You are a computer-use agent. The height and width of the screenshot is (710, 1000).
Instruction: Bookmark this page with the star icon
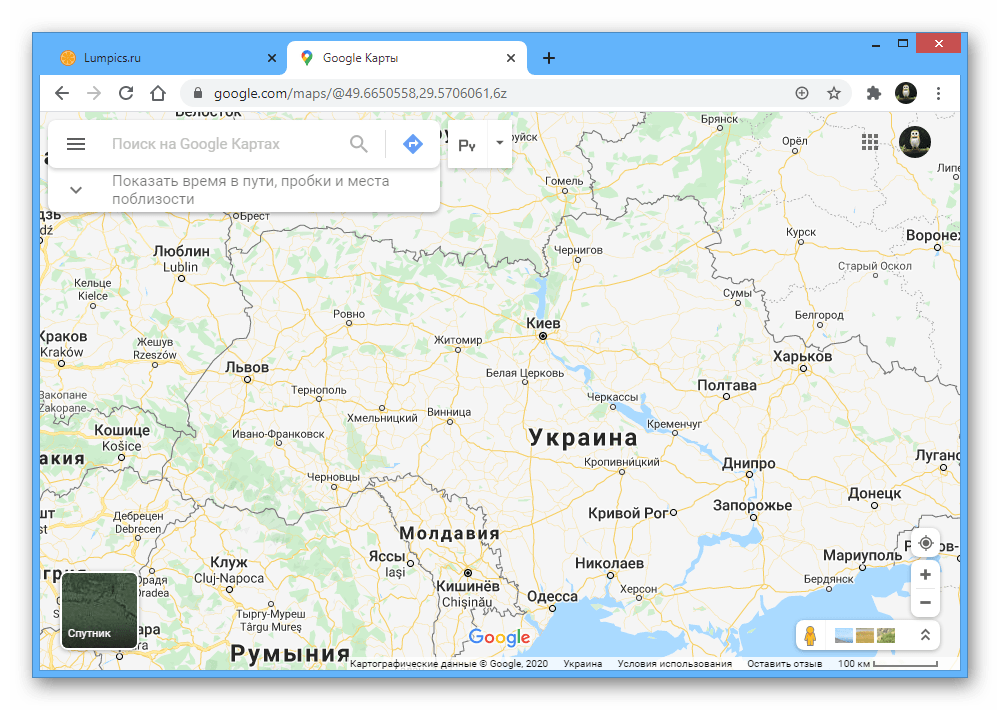point(834,93)
